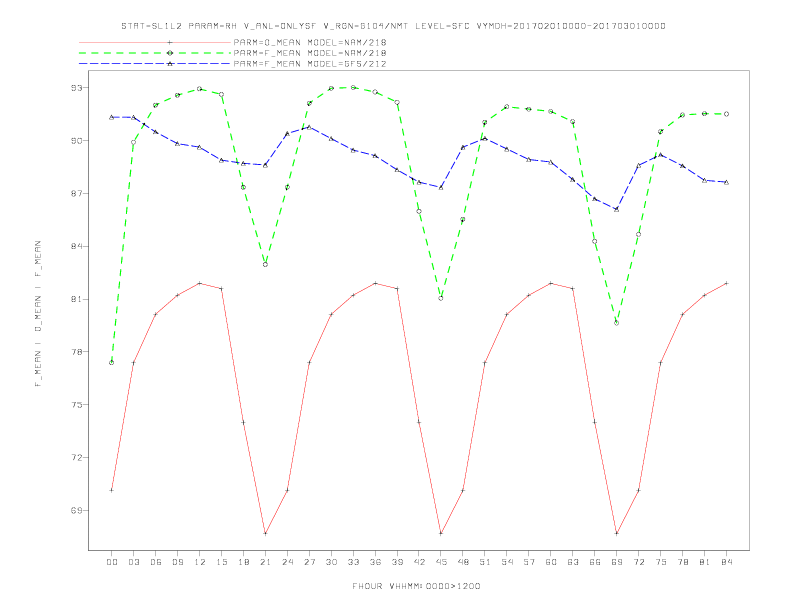Click x-axis tick label 72
The image size is (792, 612).
pyautogui.click(x=639, y=562)
